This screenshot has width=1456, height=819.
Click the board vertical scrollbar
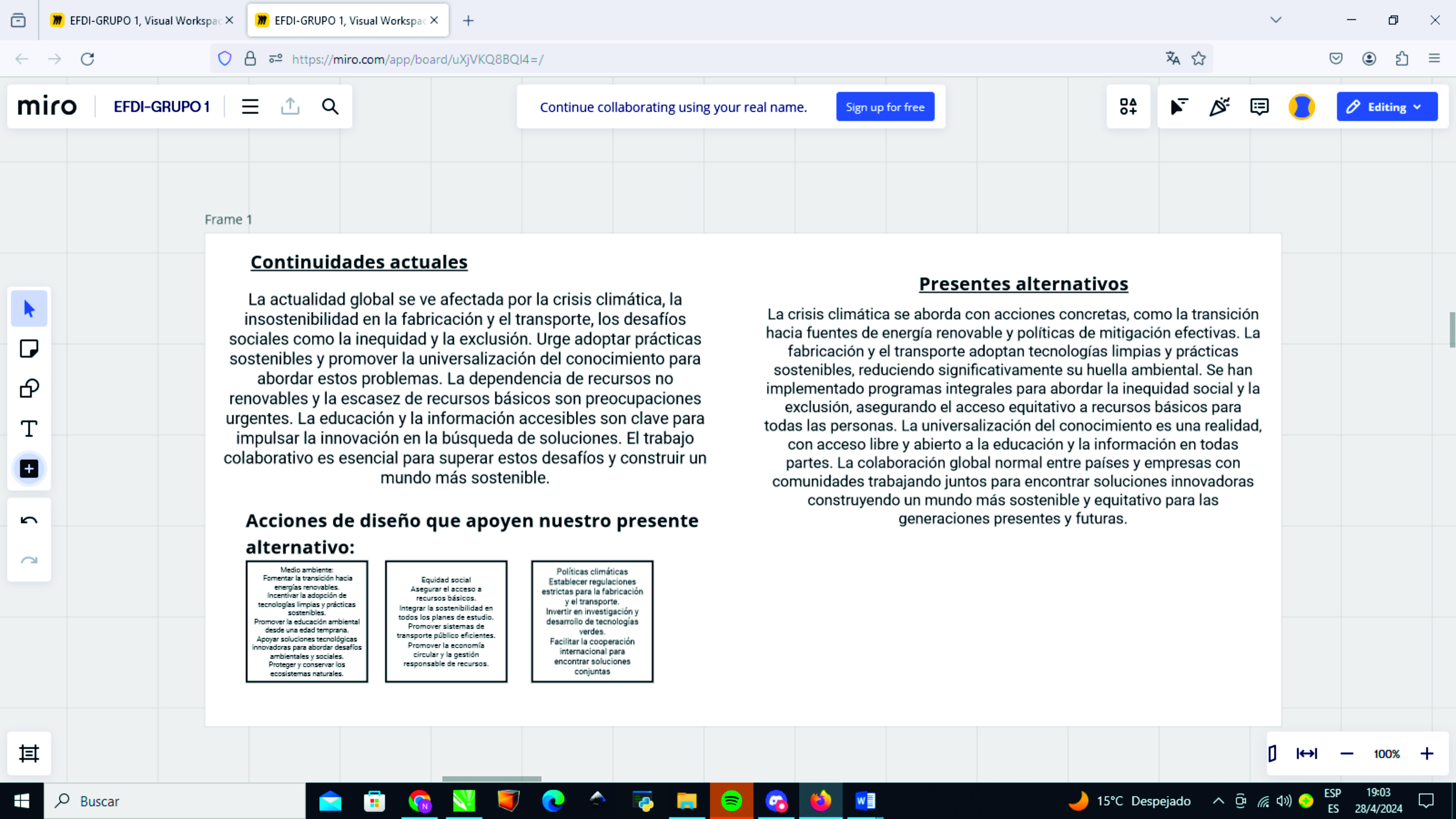tap(1453, 330)
